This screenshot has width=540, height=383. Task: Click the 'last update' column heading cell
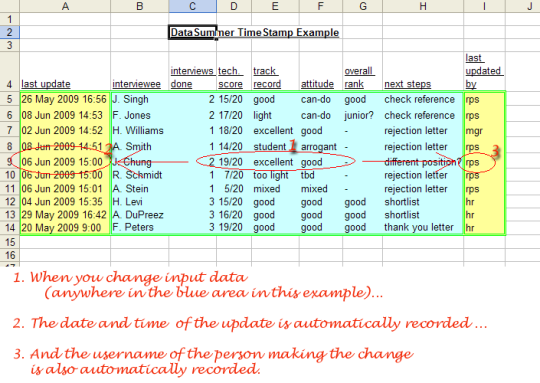coord(65,72)
